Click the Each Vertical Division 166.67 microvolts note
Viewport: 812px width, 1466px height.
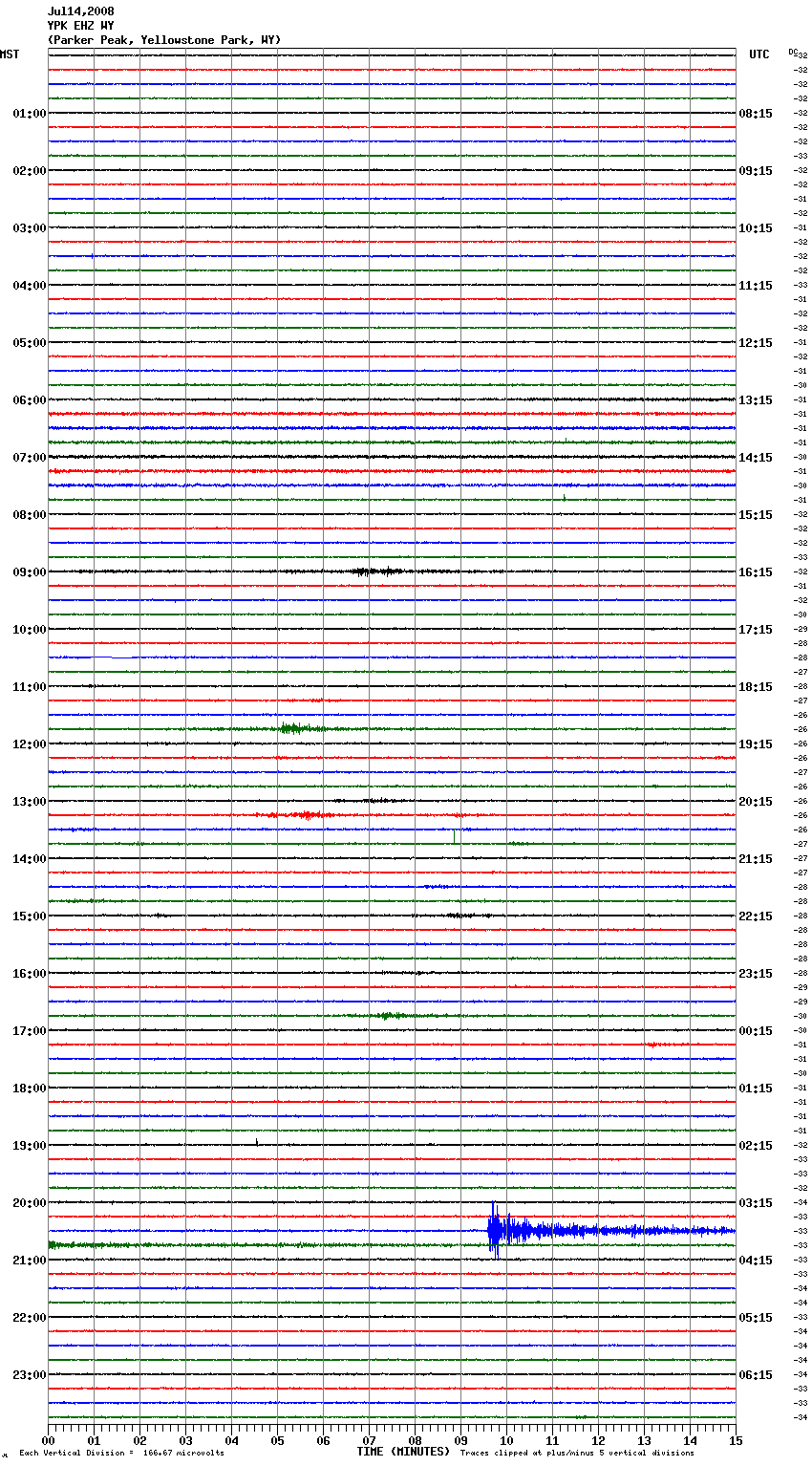pyautogui.click(x=122, y=1453)
